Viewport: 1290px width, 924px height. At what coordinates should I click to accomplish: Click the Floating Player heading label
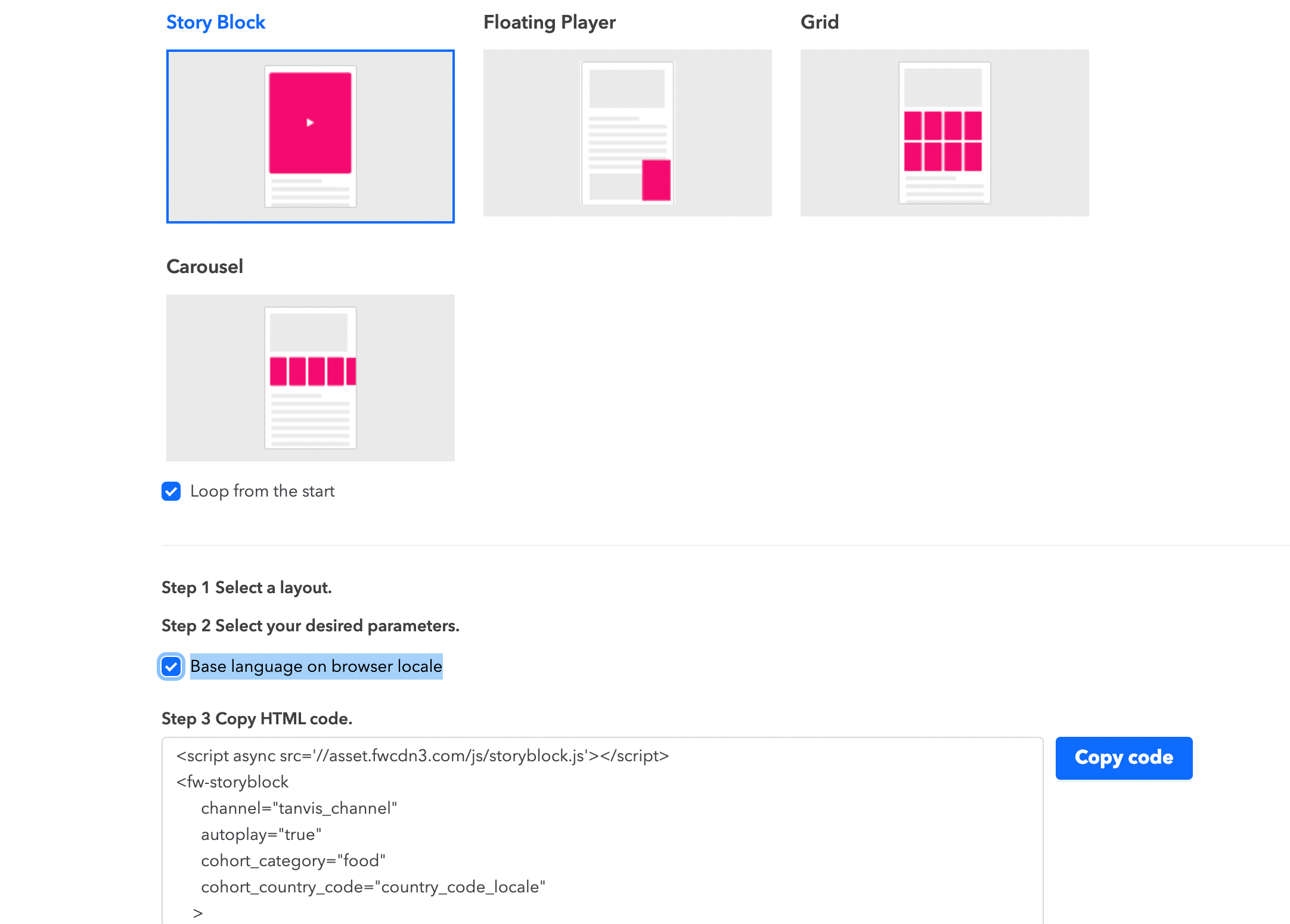[x=549, y=22]
